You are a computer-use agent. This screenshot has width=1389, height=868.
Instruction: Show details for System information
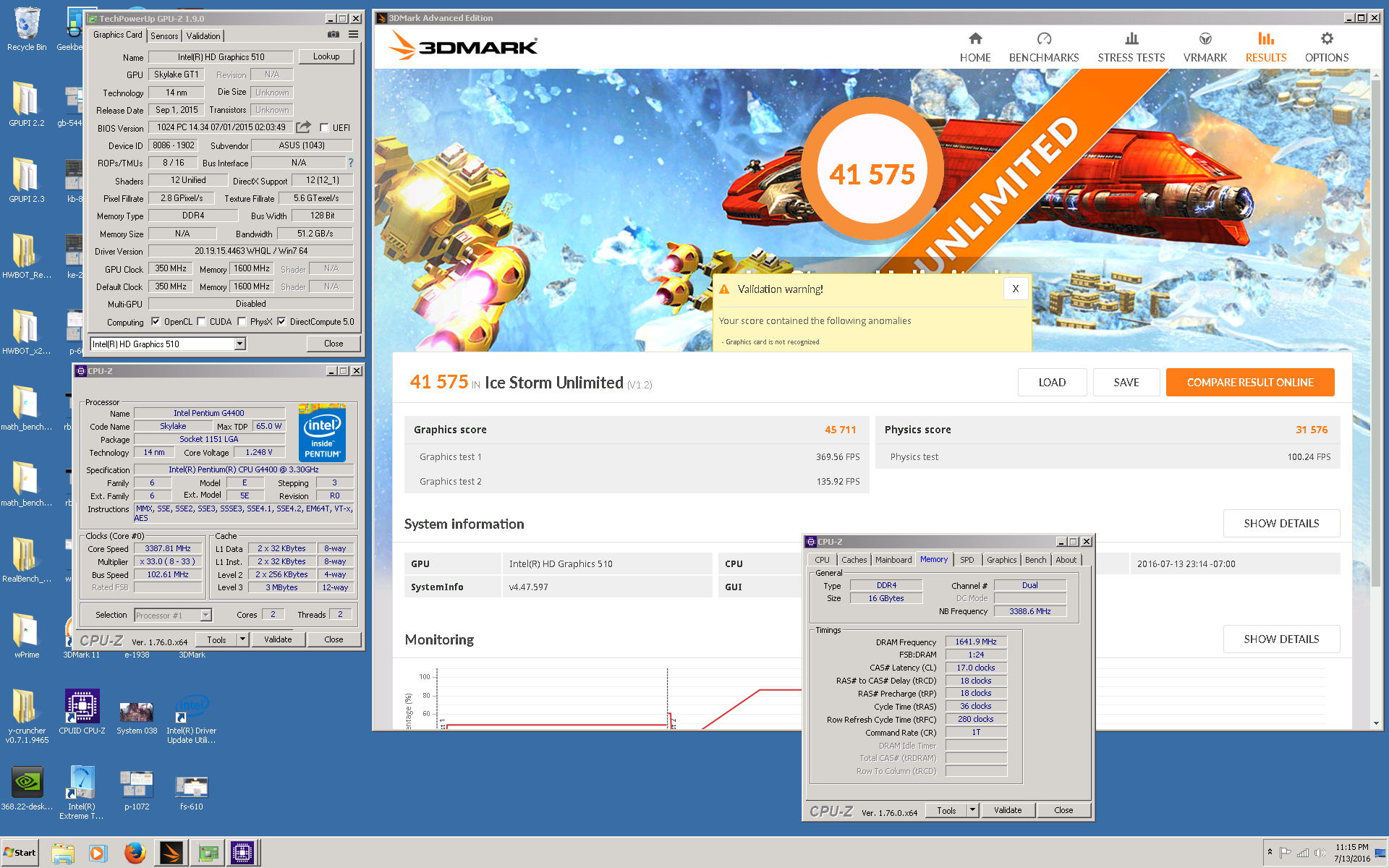pyautogui.click(x=1281, y=523)
